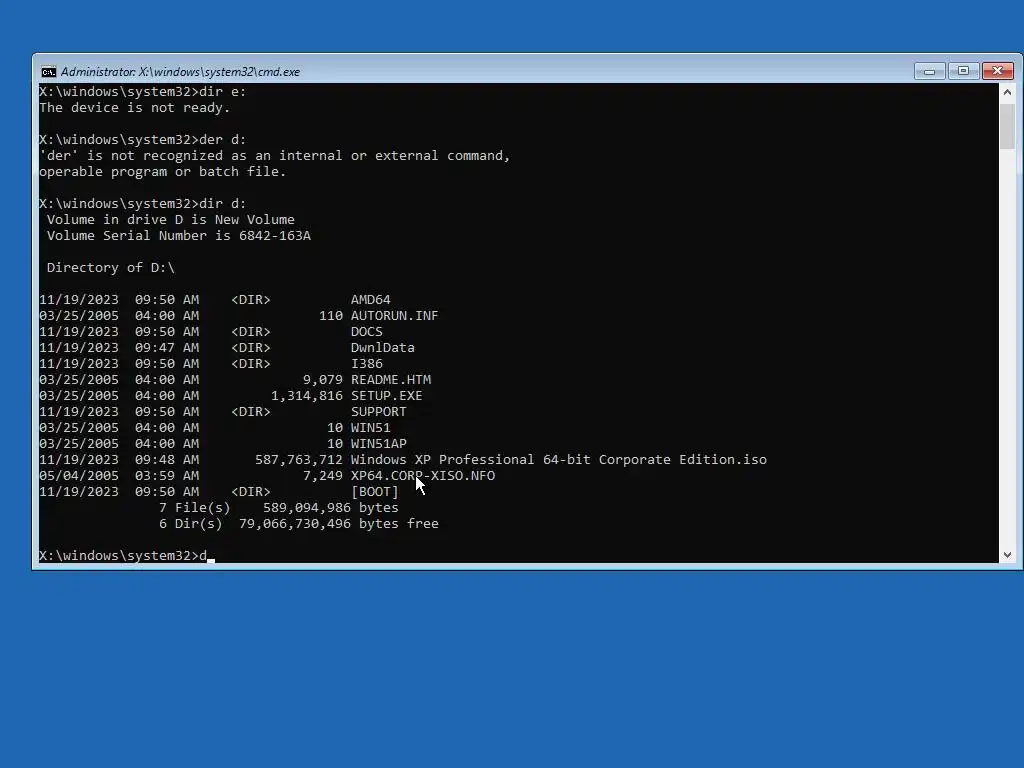Click the SUPPORT directory entry
This screenshot has height=768, width=1024.
pos(378,411)
